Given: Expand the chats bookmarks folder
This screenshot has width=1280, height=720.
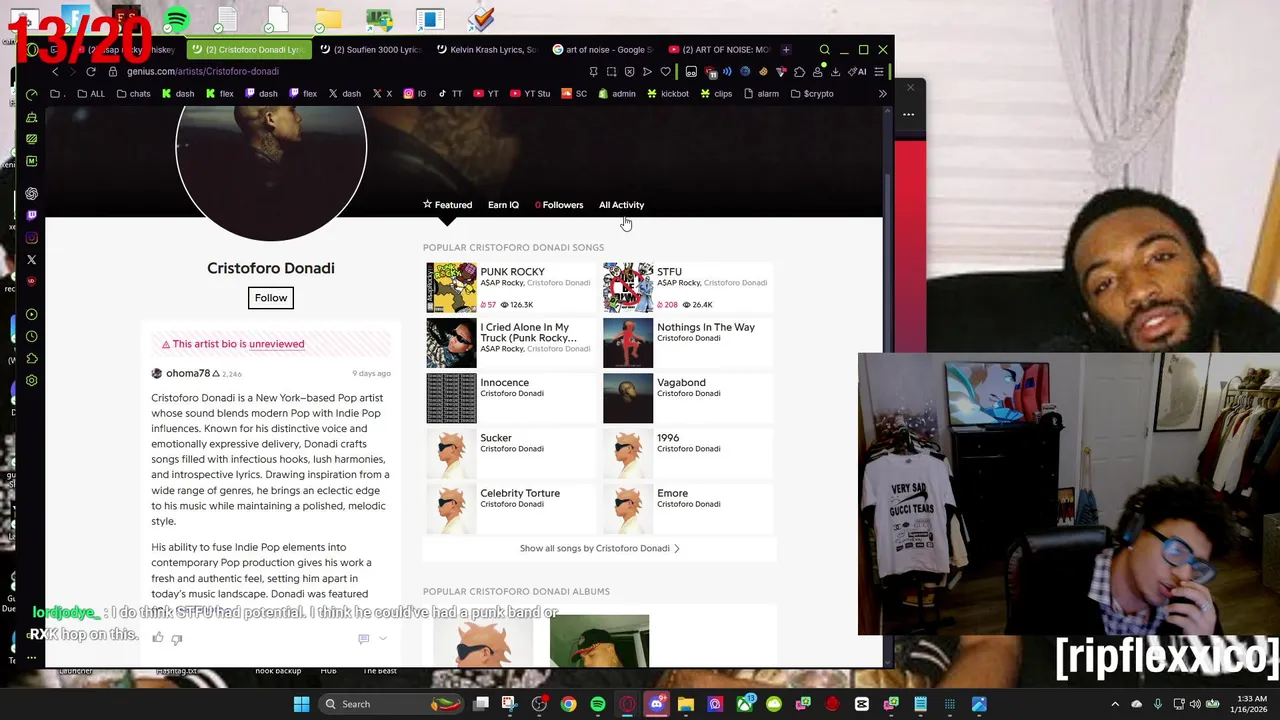Looking at the screenshot, I should tap(133, 94).
